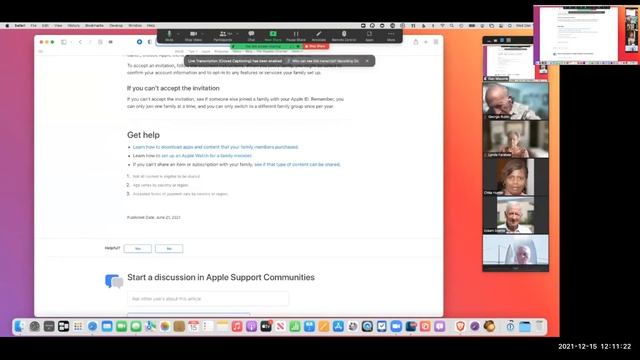Stop Video camera icon in Zoom toolbar
The height and width of the screenshot is (360, 640).
coord(193,36)
